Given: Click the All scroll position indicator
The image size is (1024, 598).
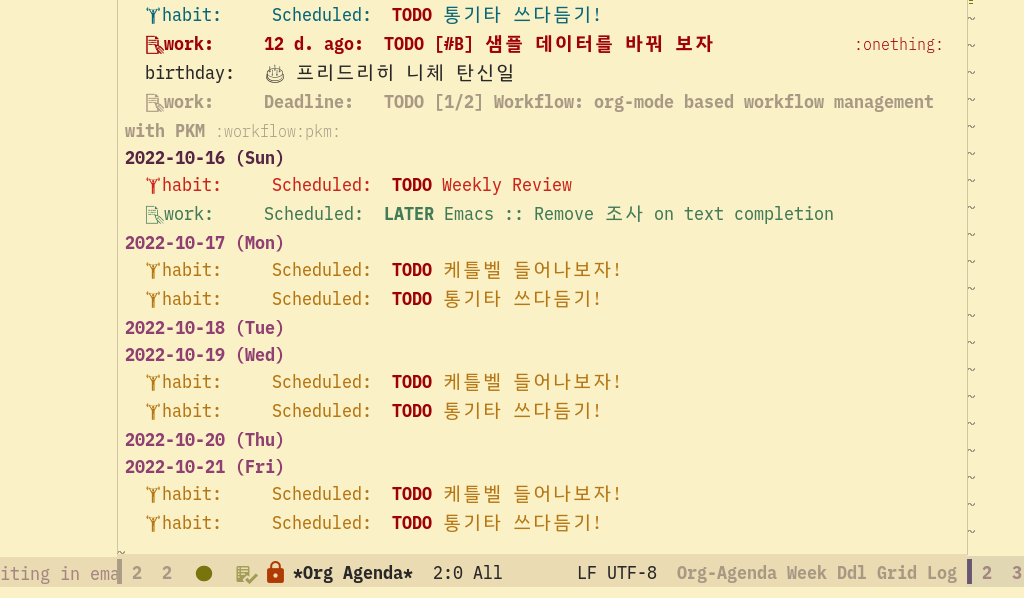Looking at the screenshot, I should pyautogui.click(x=488, y=573).
